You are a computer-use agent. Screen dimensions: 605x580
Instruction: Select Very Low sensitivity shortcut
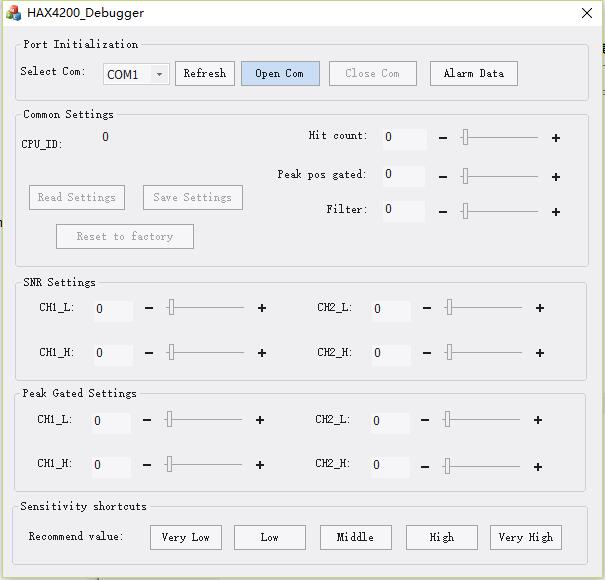click(x=186, y=537)
